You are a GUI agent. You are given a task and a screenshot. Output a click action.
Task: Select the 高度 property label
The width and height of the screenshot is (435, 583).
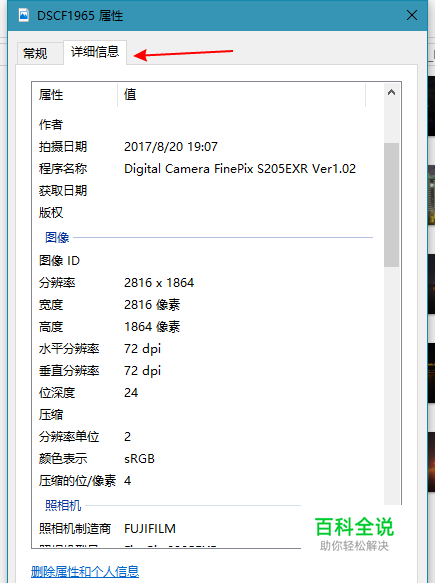(51, 327)
